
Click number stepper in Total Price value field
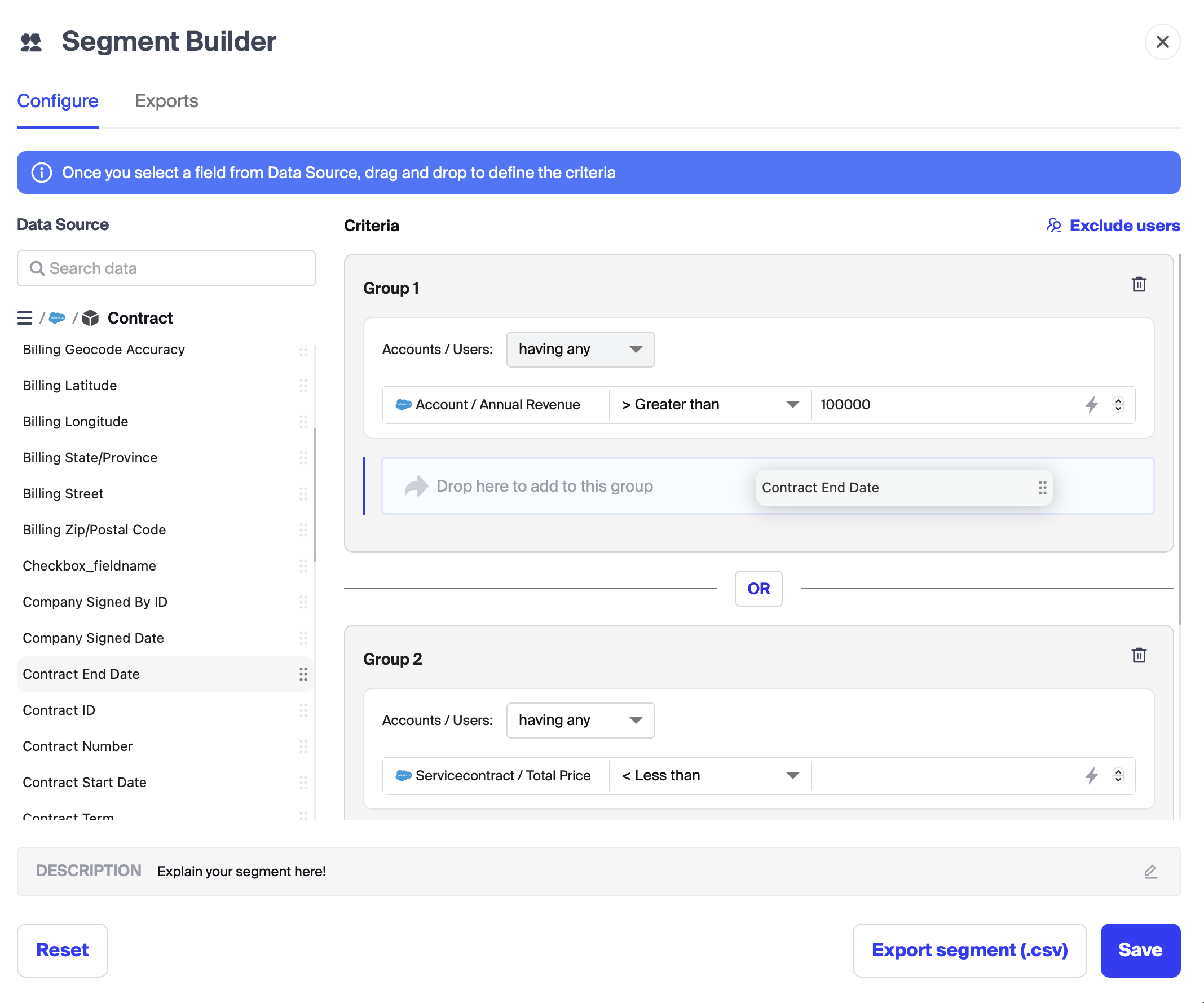1118,775
